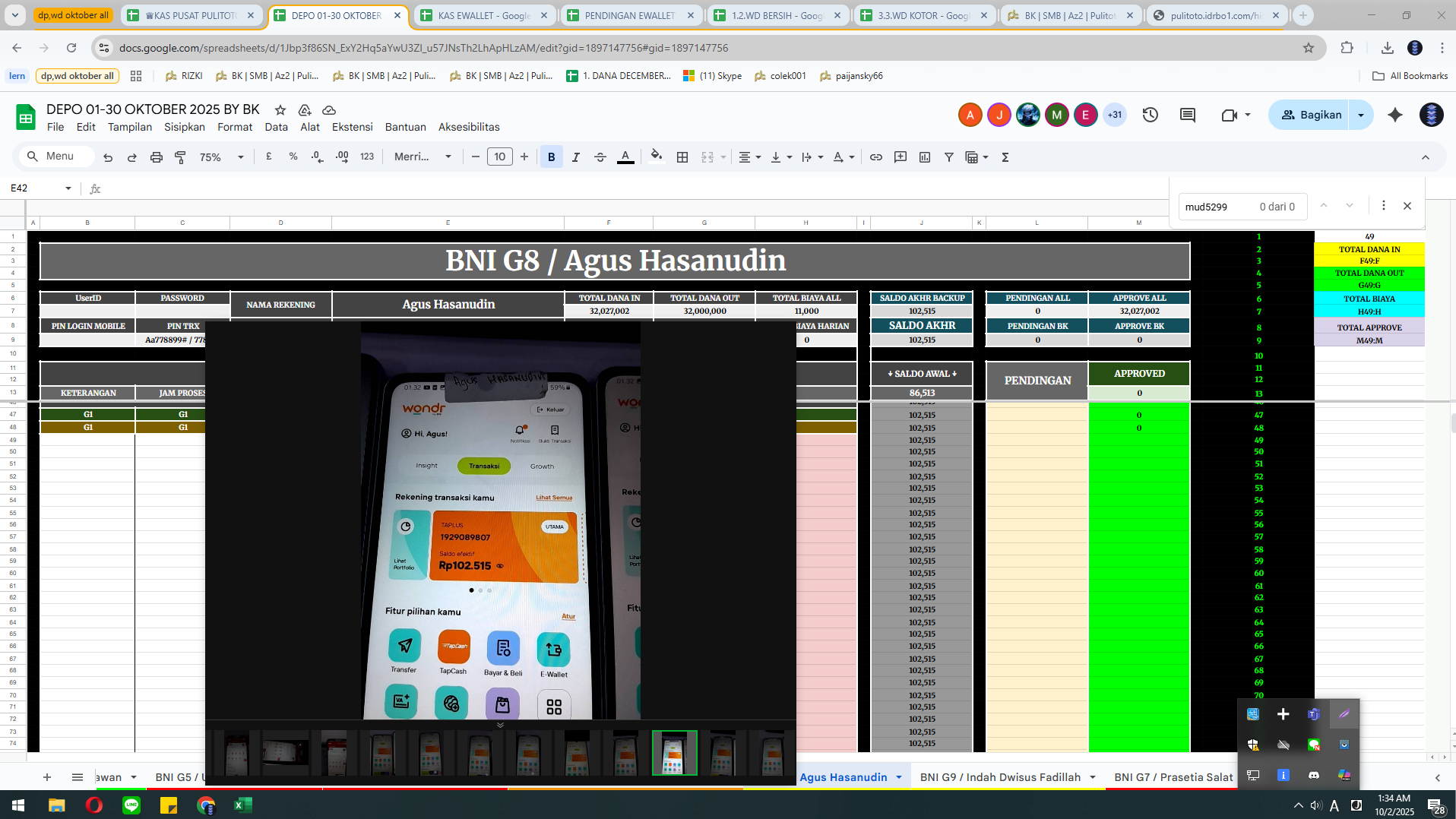Activate the paint format roller
This screenshot has height=819, width=1456.
[x=180, y=157]
